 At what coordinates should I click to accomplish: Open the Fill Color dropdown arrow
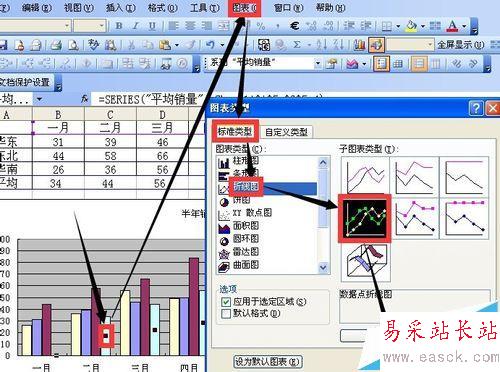(x=423, y=26)
